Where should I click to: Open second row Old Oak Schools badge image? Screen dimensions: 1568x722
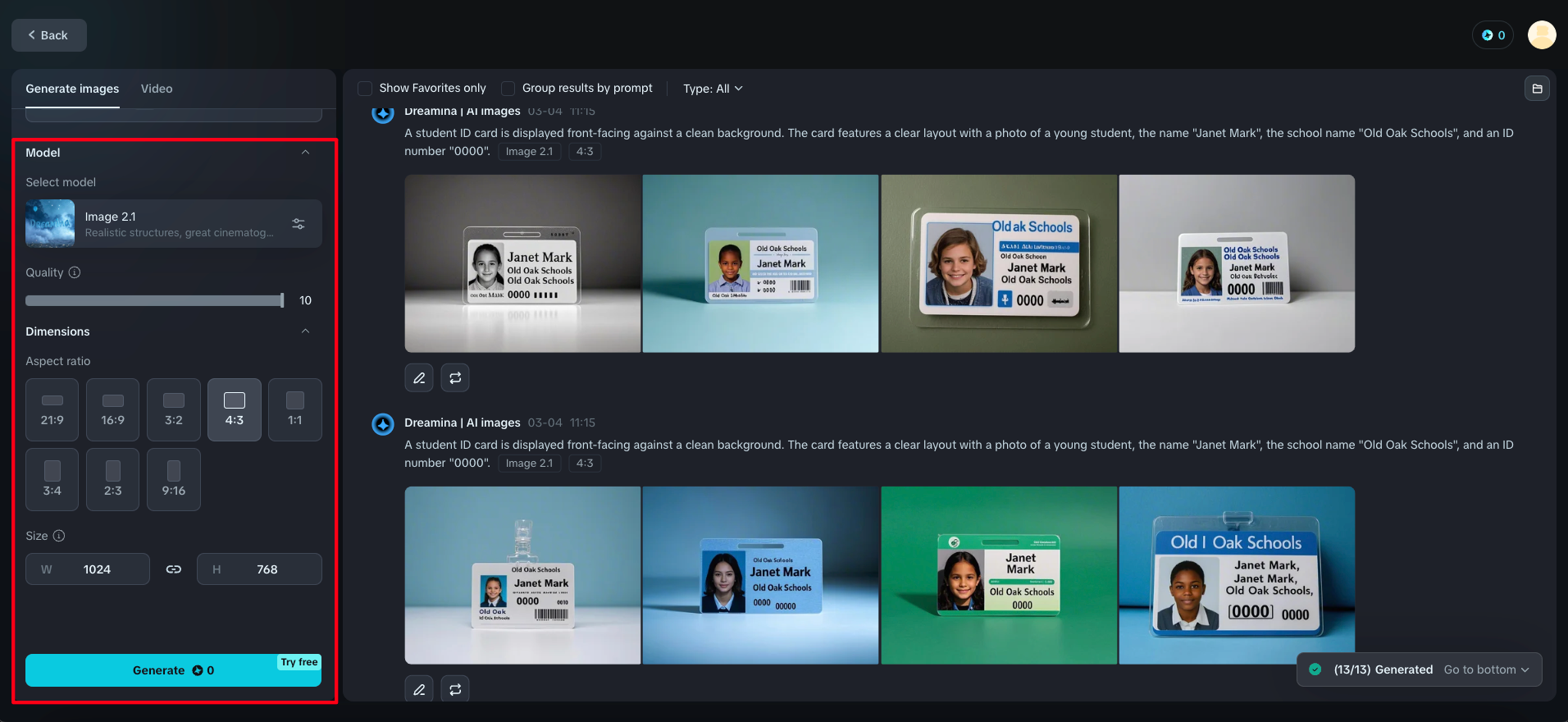pos(1237,575)
